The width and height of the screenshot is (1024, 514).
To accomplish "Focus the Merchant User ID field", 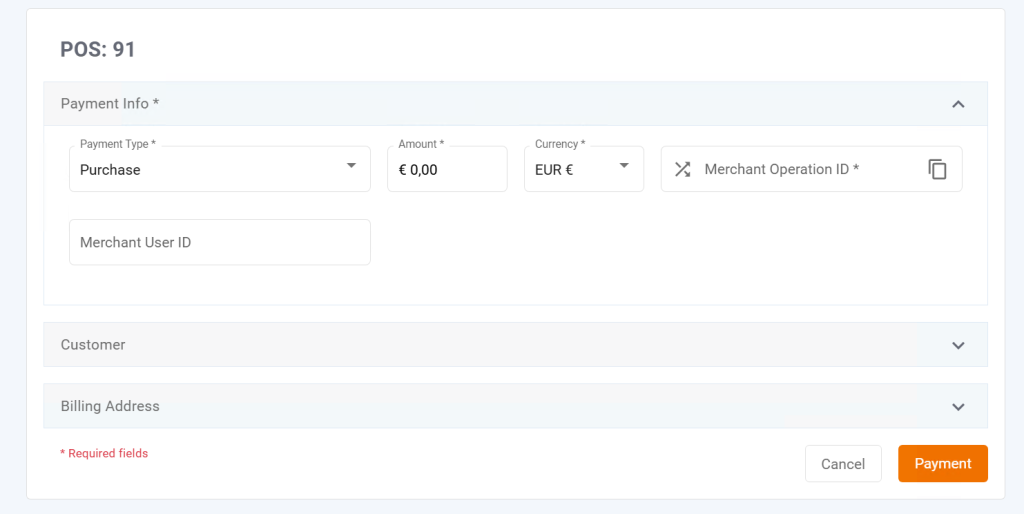I will click(220, 242).
